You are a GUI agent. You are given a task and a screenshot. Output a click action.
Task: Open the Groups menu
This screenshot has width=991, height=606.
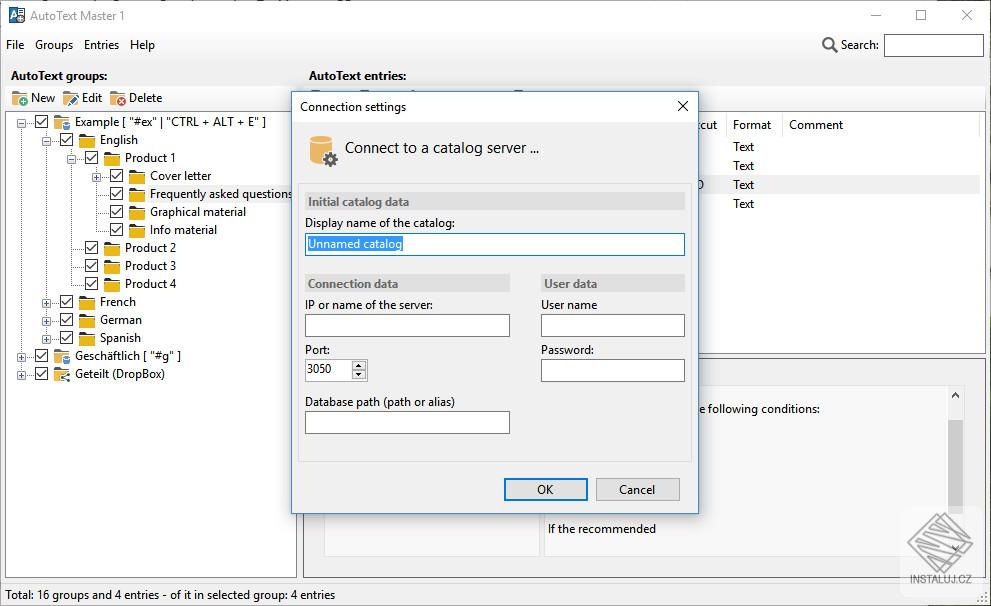tap(54, 45)
